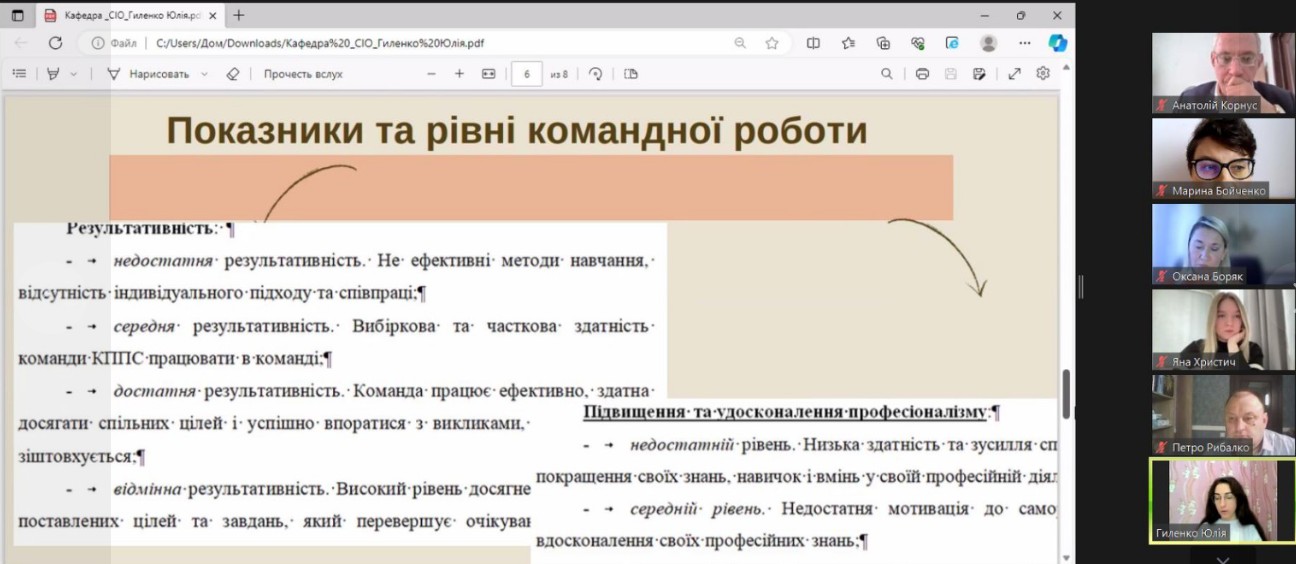Toggle split screen in Edge toolbar
The height and width of the screenshot is (564, 1296).
(813, 43)
